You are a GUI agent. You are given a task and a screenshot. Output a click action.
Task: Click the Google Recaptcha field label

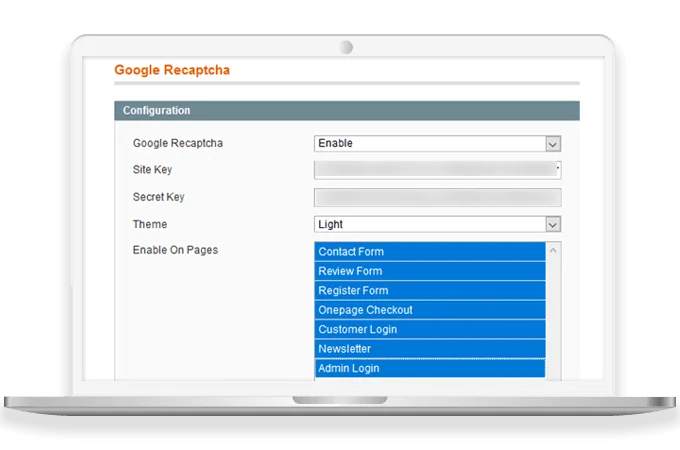(x=178, y=143)
